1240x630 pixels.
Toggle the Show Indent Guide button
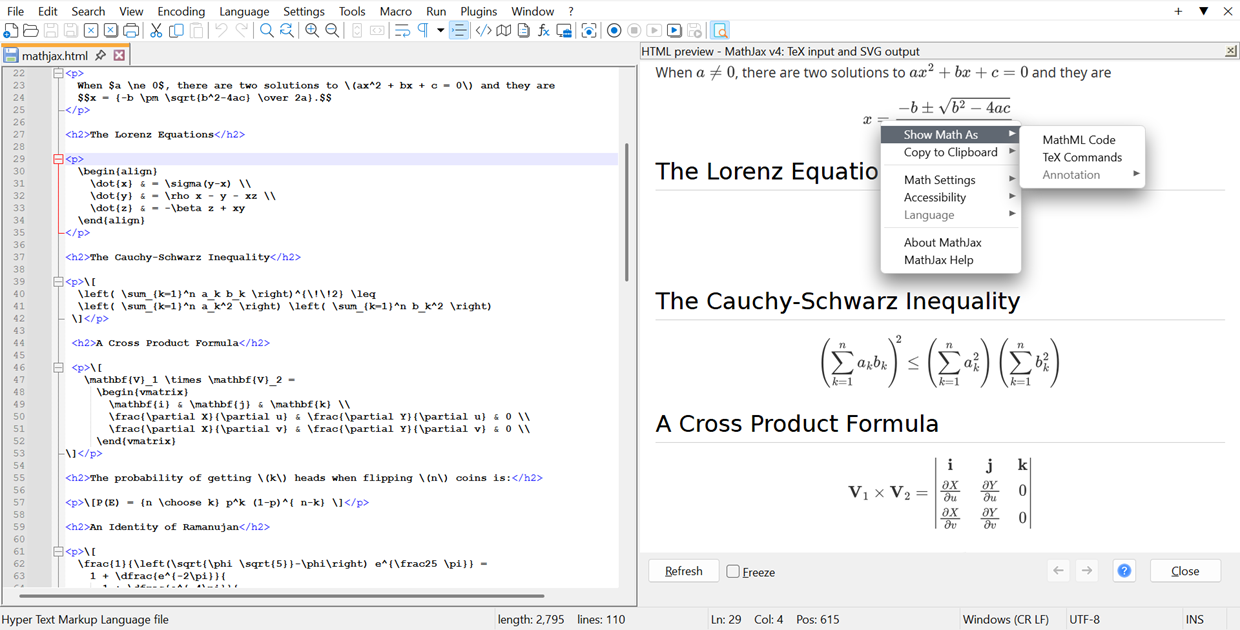click(x=459, y=31)
